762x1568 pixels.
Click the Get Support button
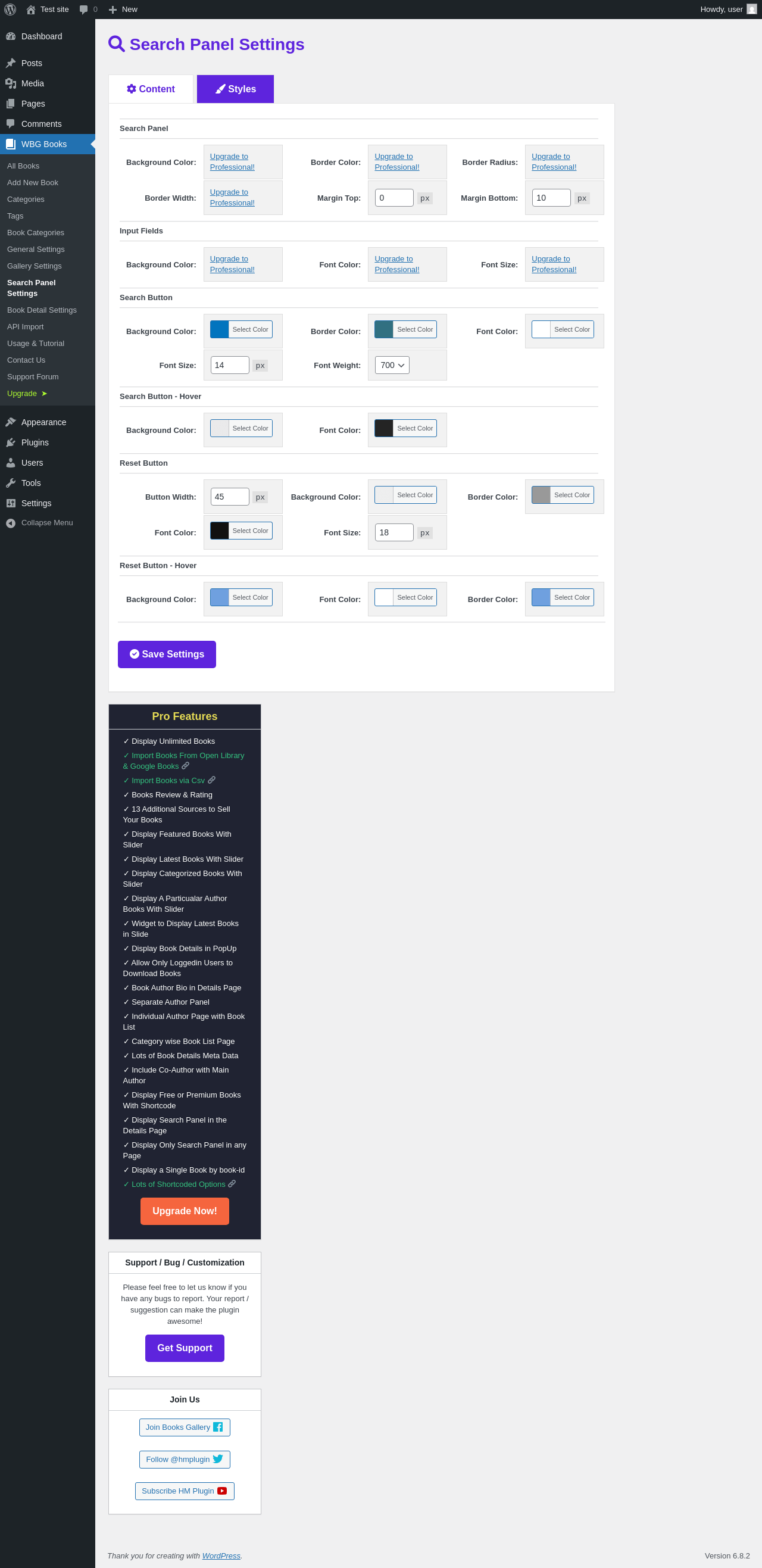click(185, 1348)
